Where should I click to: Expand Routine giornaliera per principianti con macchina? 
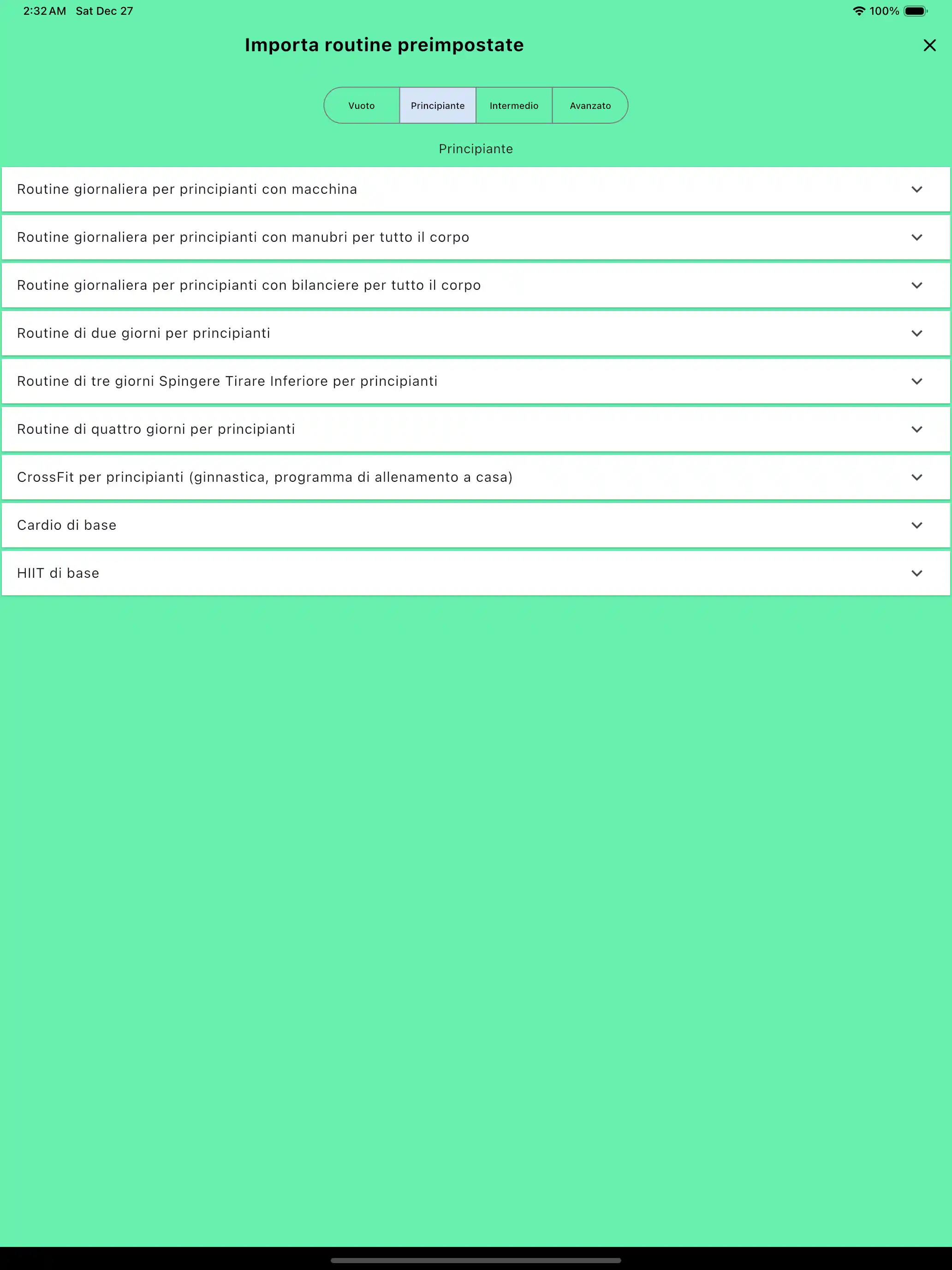click(x=917, y=189)
